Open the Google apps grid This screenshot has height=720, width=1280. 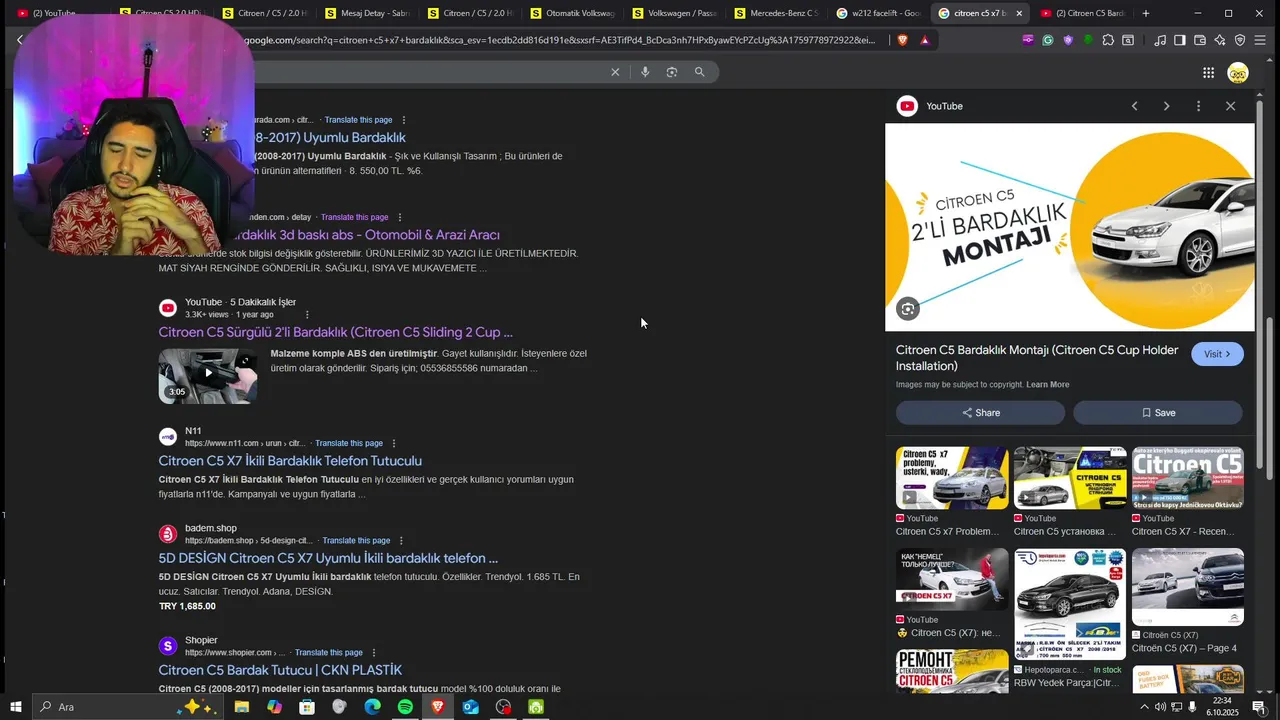point(1208,72)
